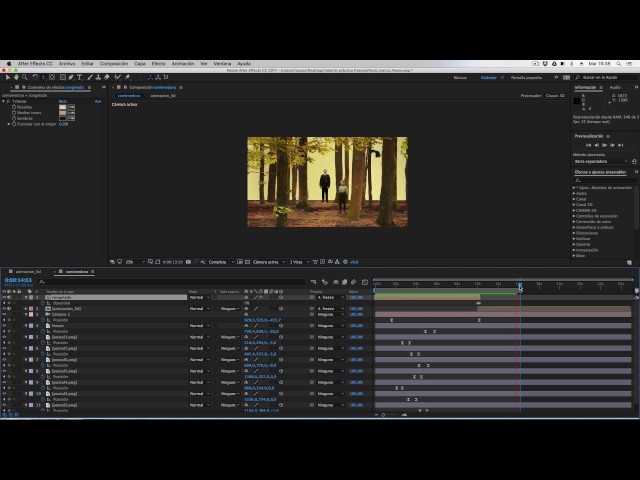The height and width of the screenshot is (480, 640).
Task: Toggle visibility of layer 5 in timeline
Action: pyautogui.click(x=4, y=337)
